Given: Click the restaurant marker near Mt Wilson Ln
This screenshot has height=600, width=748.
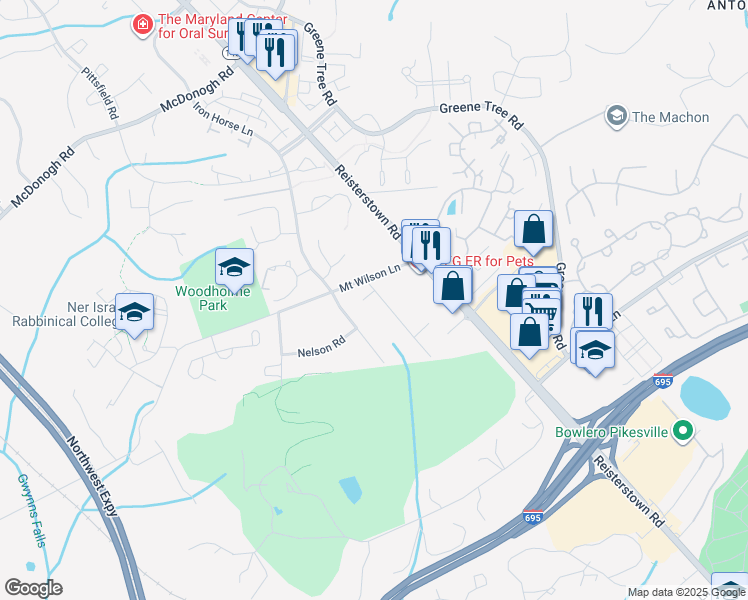Looking at the screenshot, I should [431, 246].
